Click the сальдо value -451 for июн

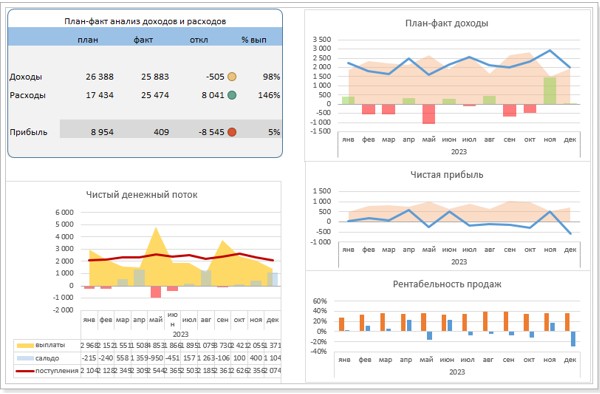173,358
